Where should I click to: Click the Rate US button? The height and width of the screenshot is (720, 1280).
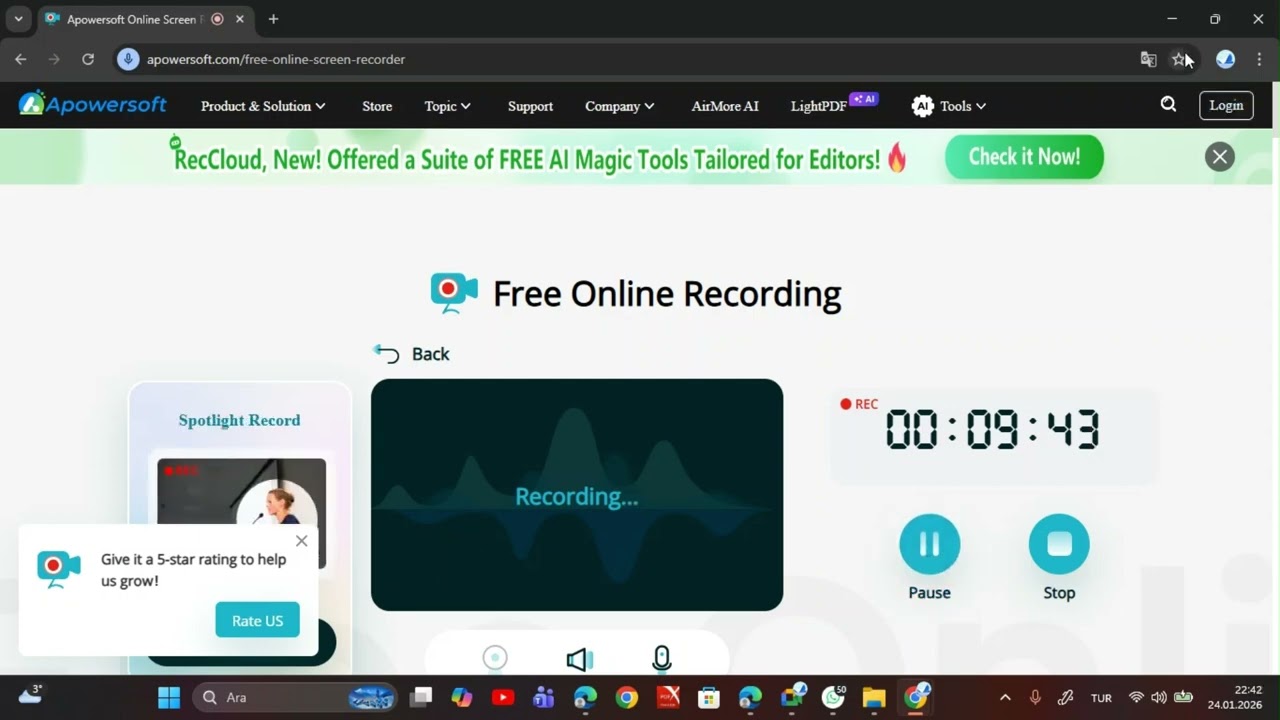(257, 621)
